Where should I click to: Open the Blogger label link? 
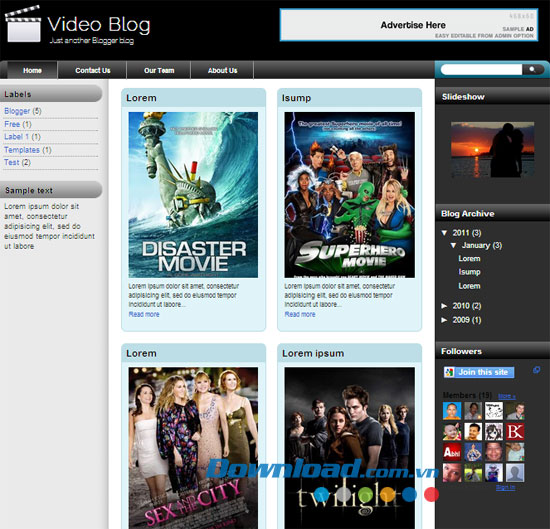click(17, 111)
